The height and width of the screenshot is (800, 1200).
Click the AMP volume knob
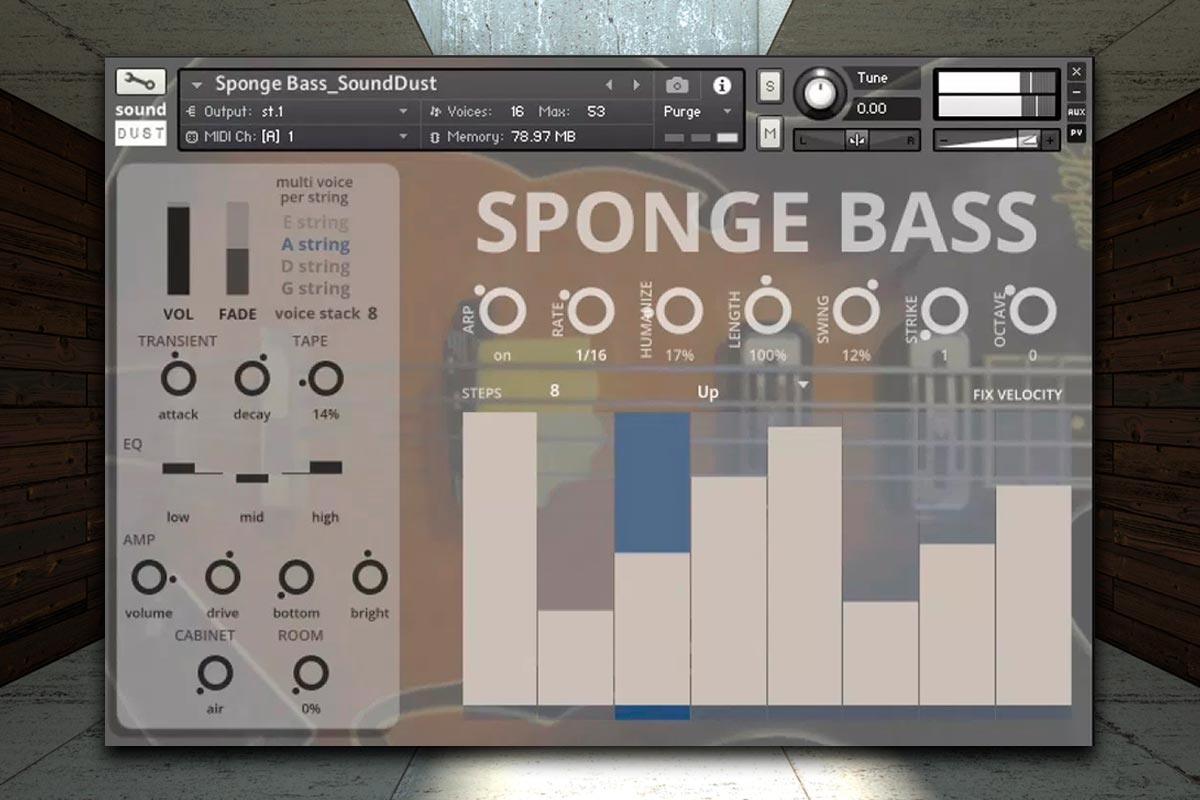pyautogui.click(x=149, y=577)
